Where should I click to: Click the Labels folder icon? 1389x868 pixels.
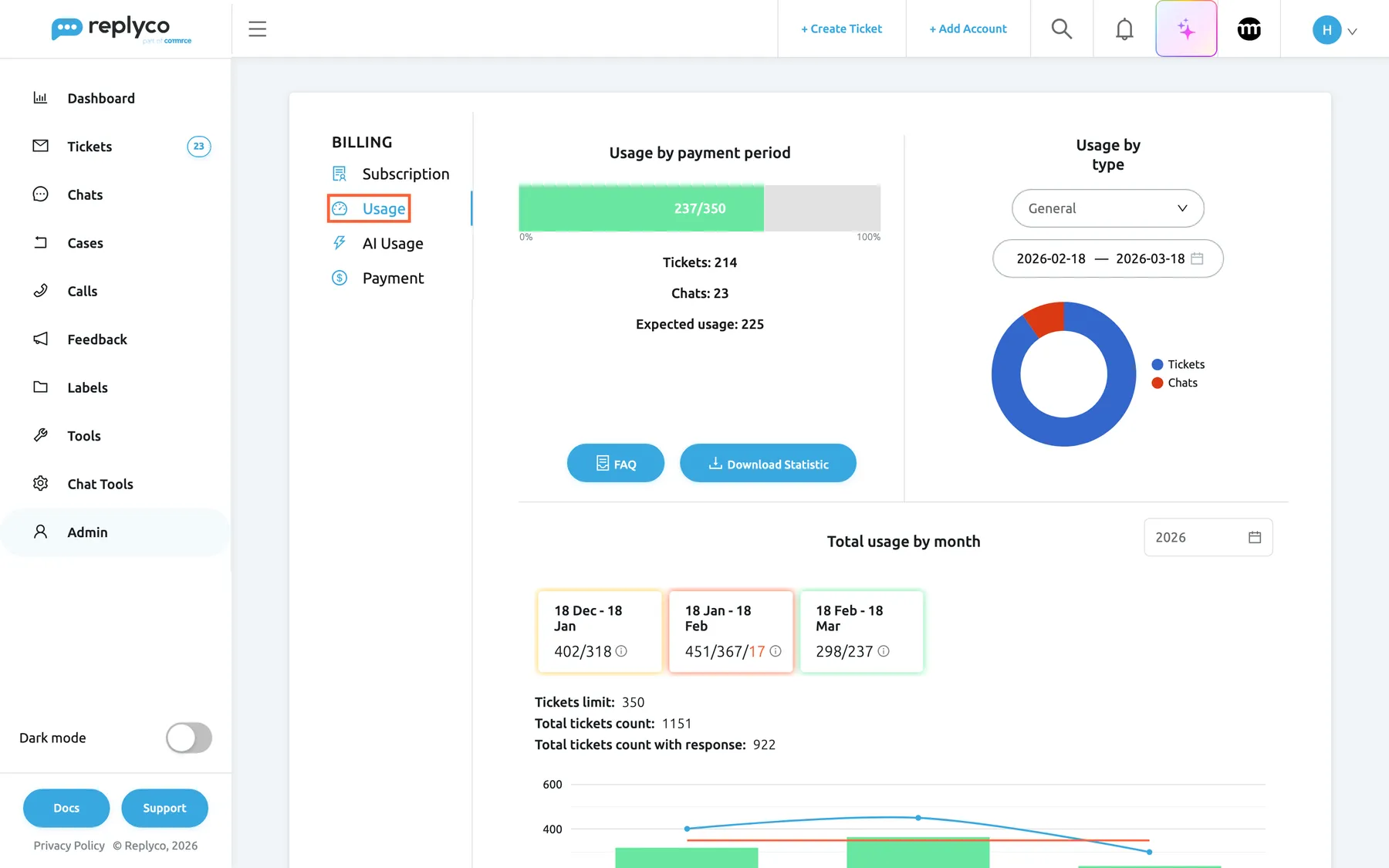point(40,387)
